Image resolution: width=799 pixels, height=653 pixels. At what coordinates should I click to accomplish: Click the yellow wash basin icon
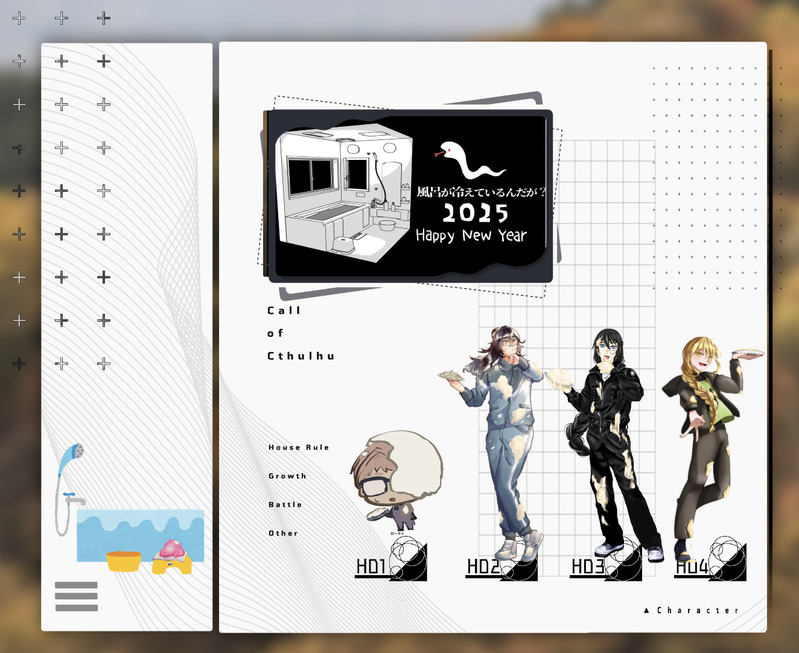click(123, 561)
